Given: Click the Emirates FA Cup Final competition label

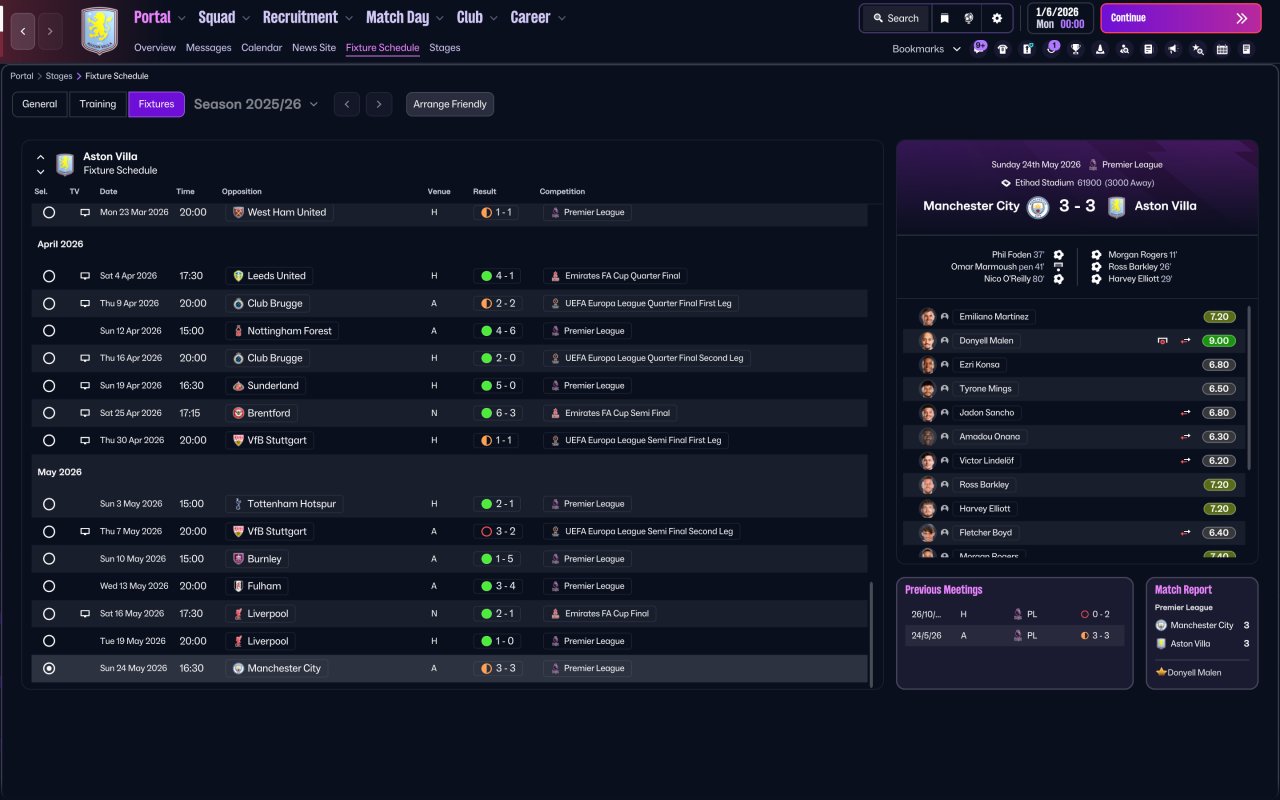Looking at the screenshot, I should point(600,614).
